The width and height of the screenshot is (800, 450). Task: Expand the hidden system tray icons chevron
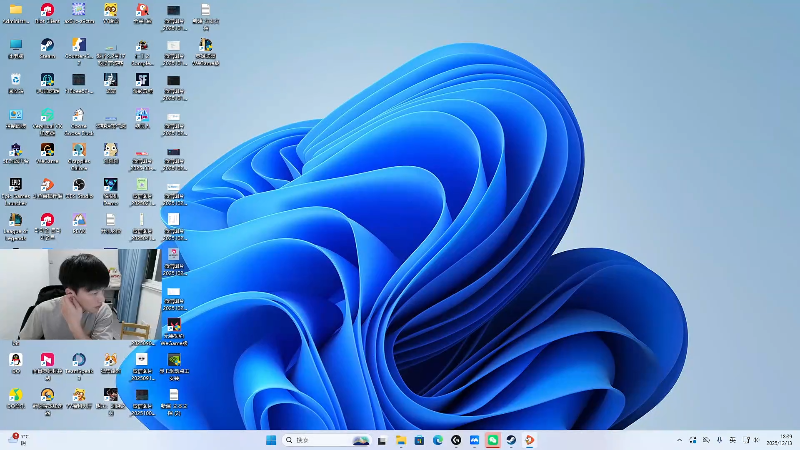pyautogui.click(x=679, y=440)
